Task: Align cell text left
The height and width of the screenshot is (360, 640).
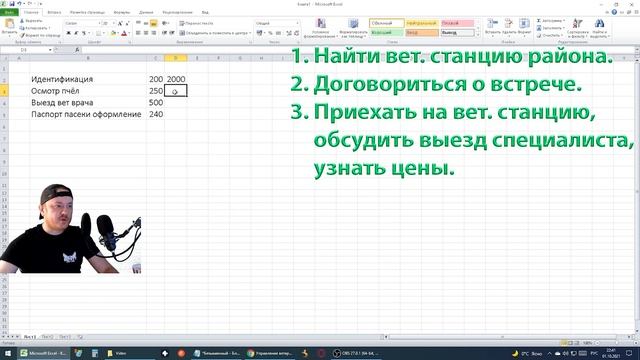Action: [138, 33]
